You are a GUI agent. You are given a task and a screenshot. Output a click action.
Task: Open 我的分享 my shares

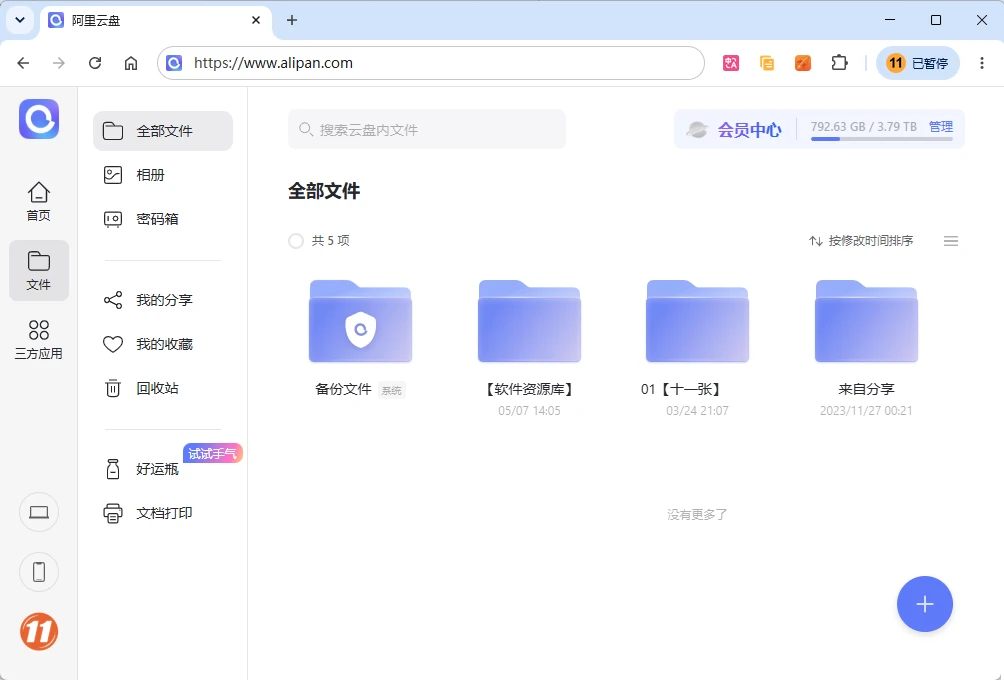[163, 300]
